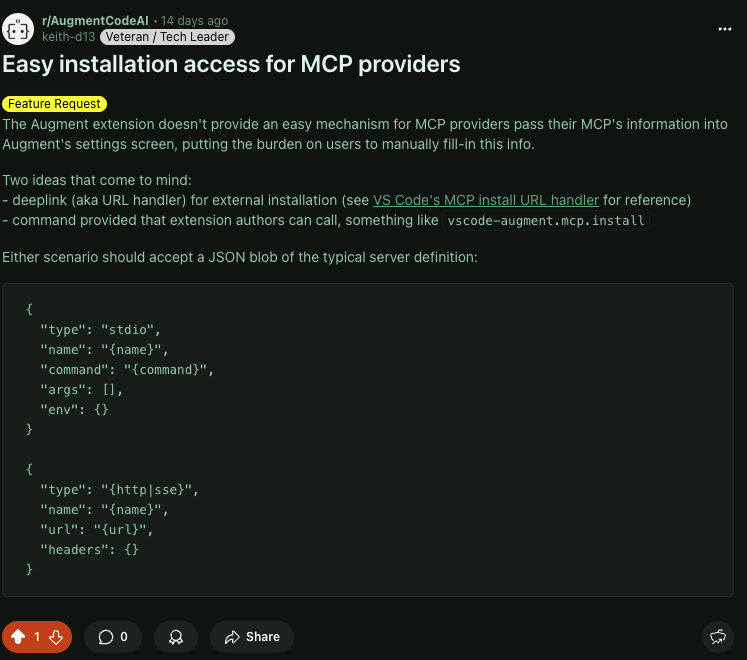Viewport: 747px width, 660px height.
Task: Click the "url": "{url}" code line
Action: pyautogui.click(x=97, y=530)
